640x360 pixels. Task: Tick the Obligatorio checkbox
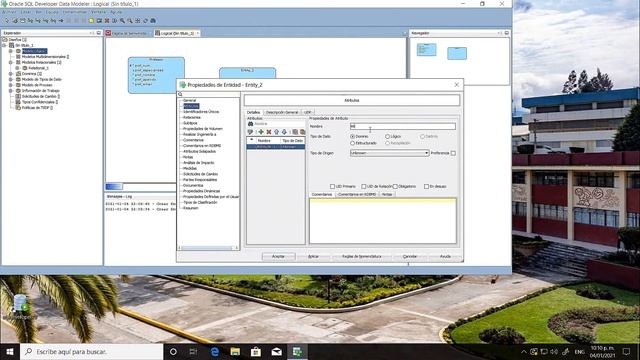click(395, 187)
